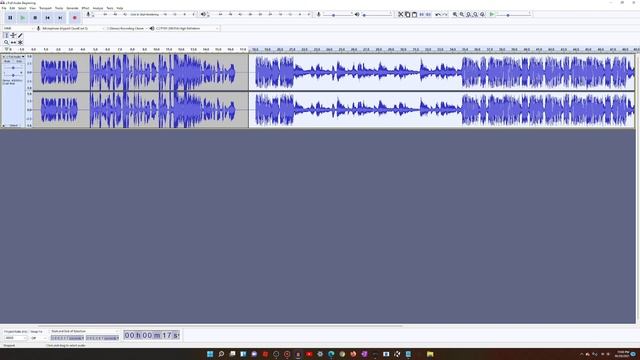The image size is (640, 360).
Task: Click the Zoom In magnifier icon
Action: (x=455, y=14)
